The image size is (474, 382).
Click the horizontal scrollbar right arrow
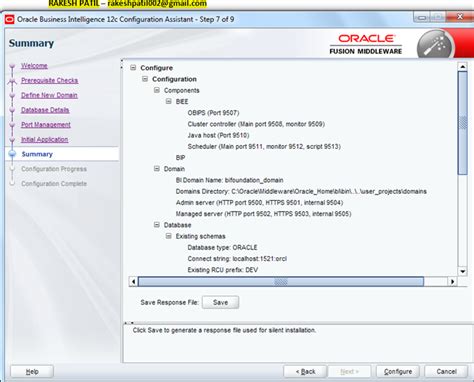point(452,282)
